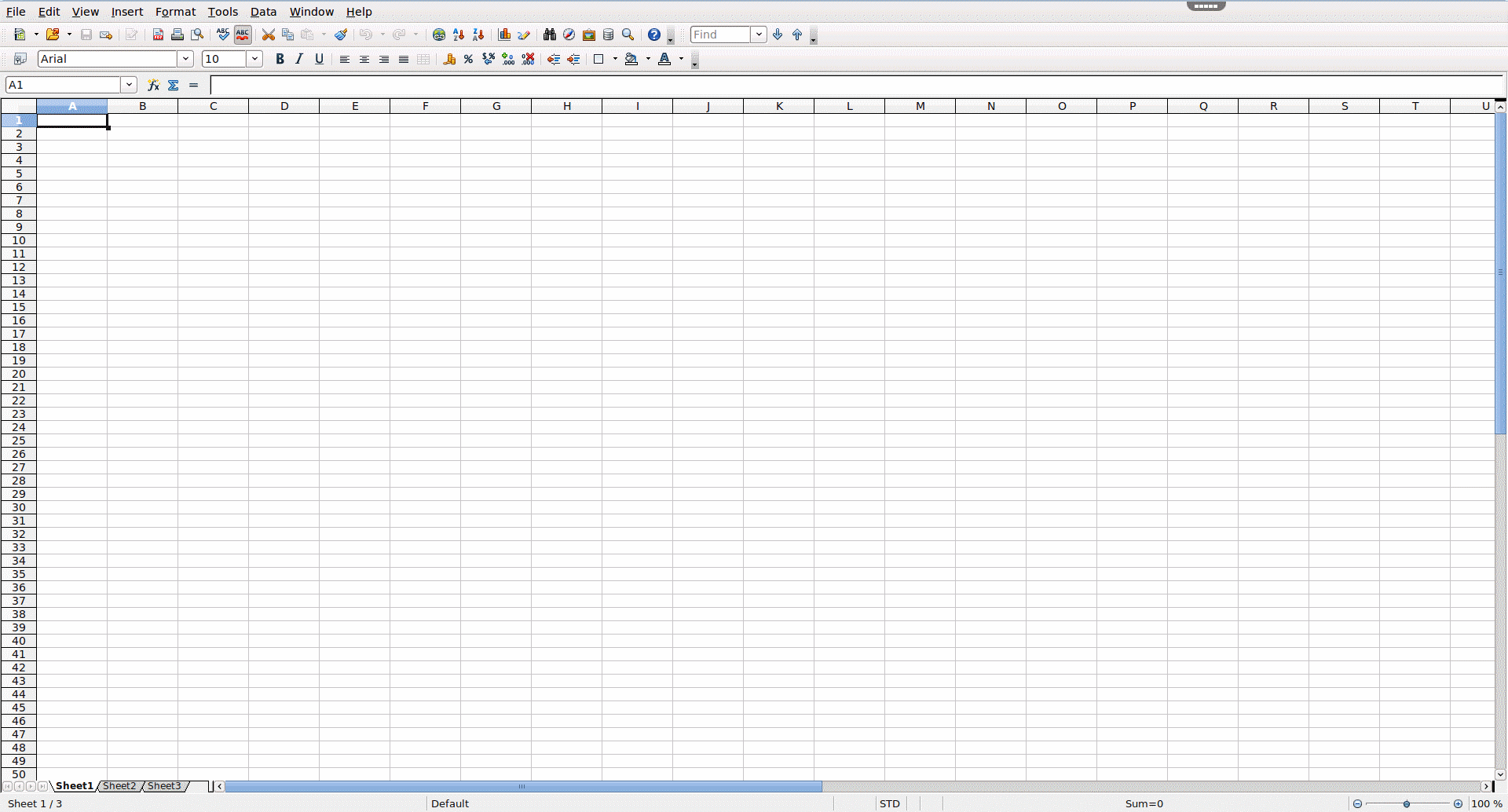This screenshot has height=812, width=1508.
Task: Toggle underline formatting
Action: tap(319, 59)
